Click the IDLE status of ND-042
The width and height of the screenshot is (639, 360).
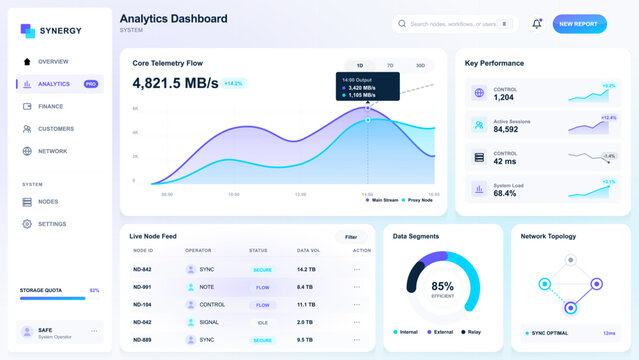pos(262,322)
